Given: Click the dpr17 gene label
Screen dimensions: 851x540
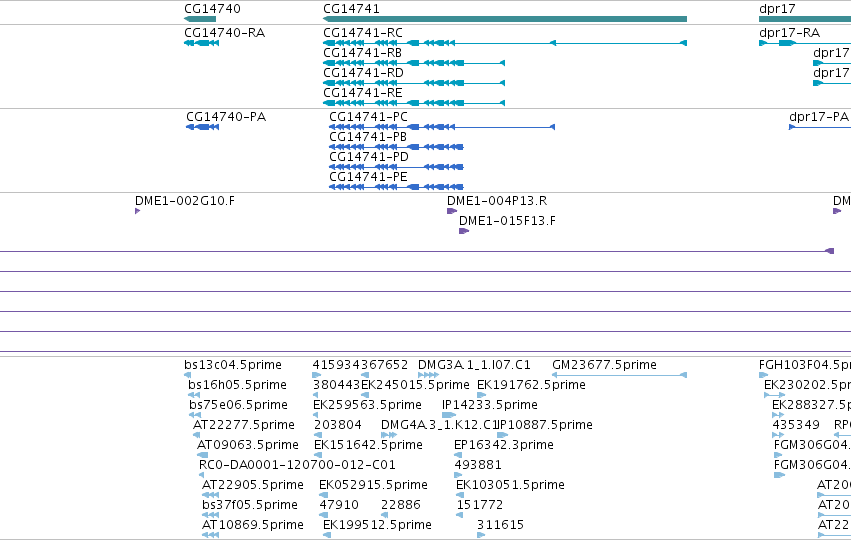Looking at the screenshot, I should 777,9.
